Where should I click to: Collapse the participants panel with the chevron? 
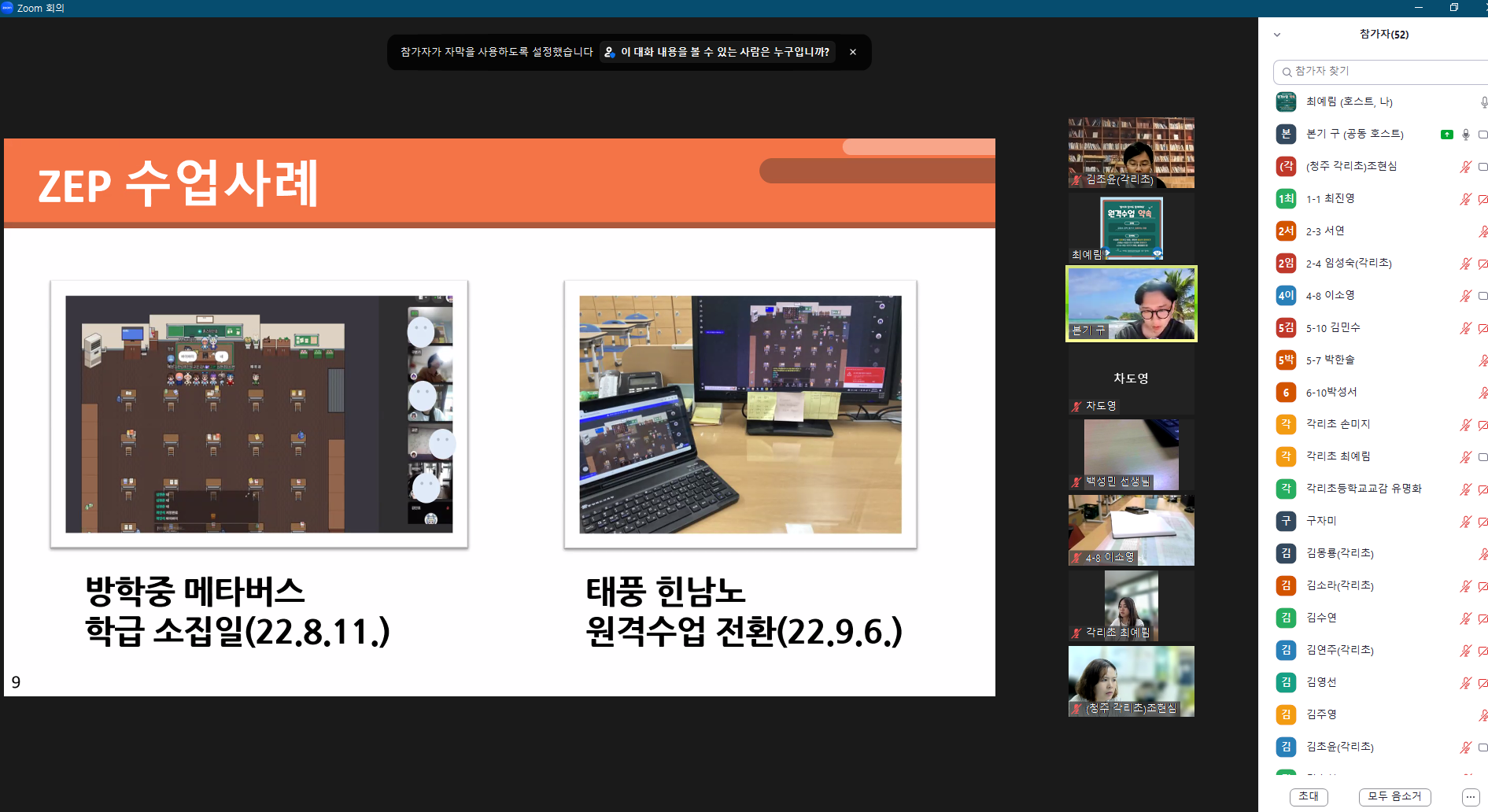(x=1277, y=35)
